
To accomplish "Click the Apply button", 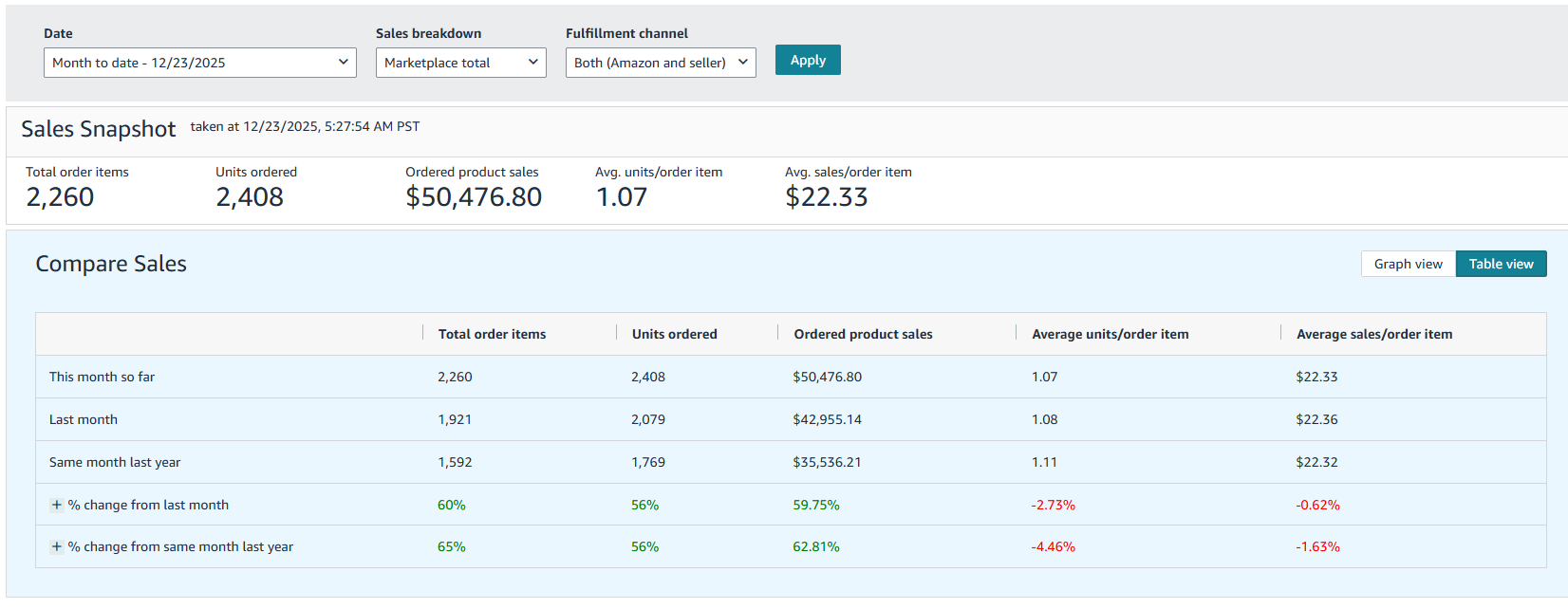I will (808, 60).
